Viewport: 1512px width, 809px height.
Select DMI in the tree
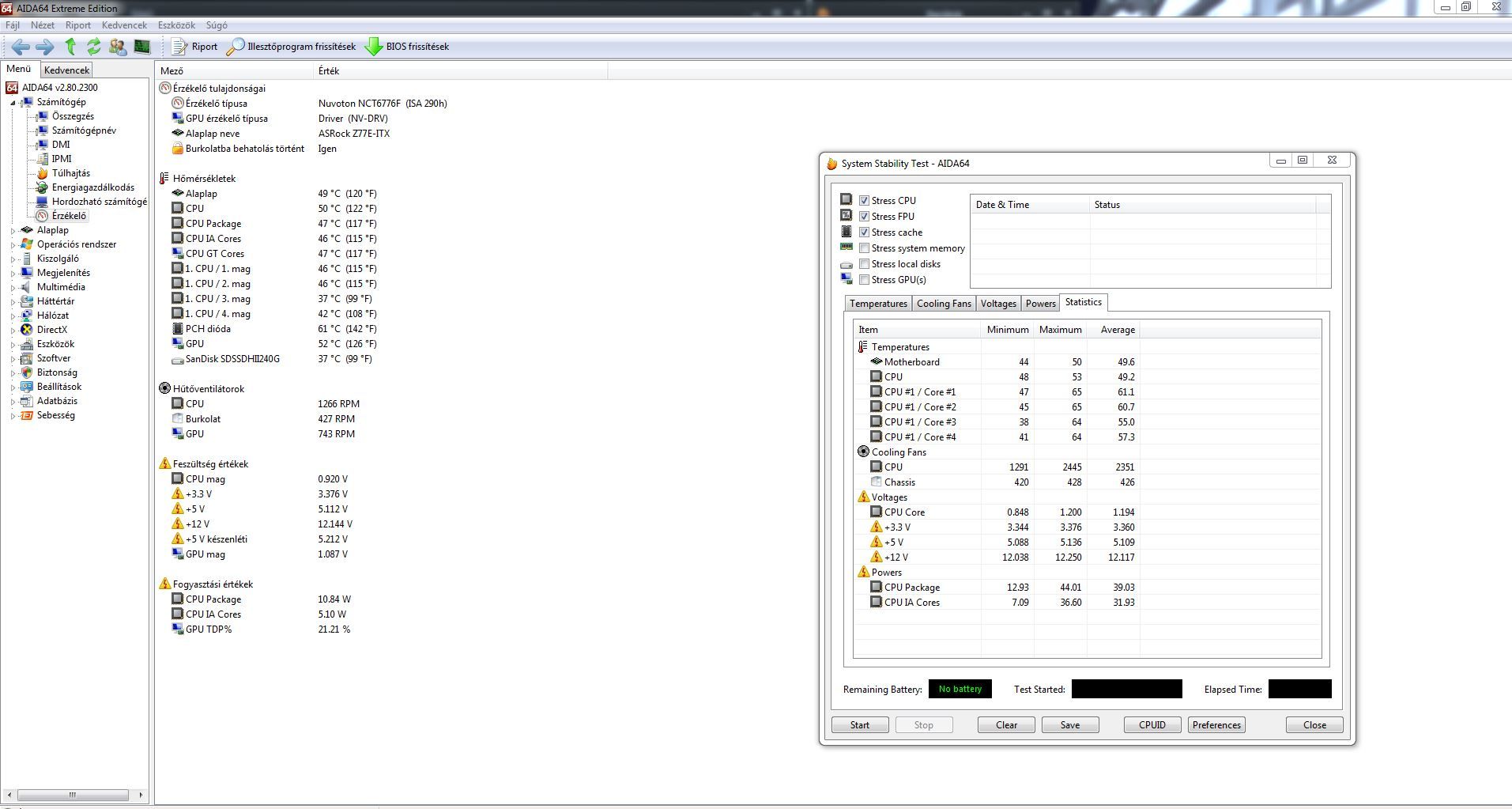[x=61, y=145]
